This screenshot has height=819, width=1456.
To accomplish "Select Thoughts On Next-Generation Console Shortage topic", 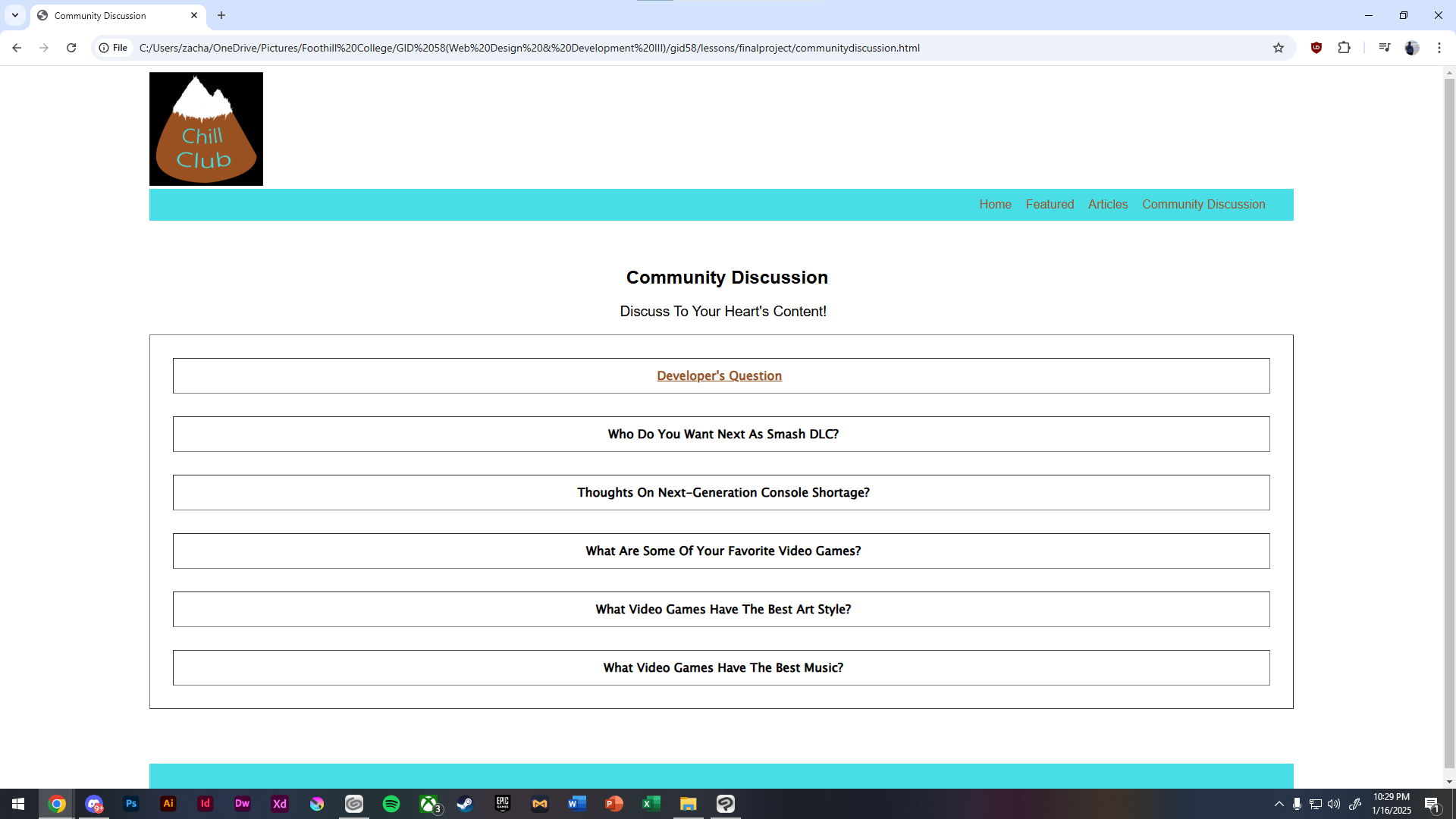I will pyautogui.click(x=721, y=492).
